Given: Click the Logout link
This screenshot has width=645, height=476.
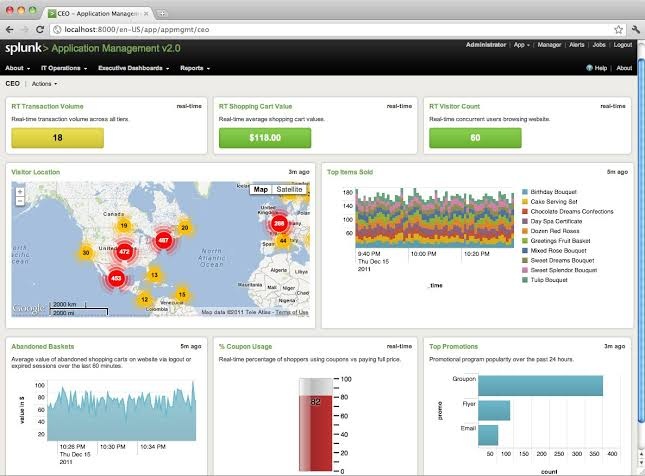Looking at the screenshot, I should [622, 45].
